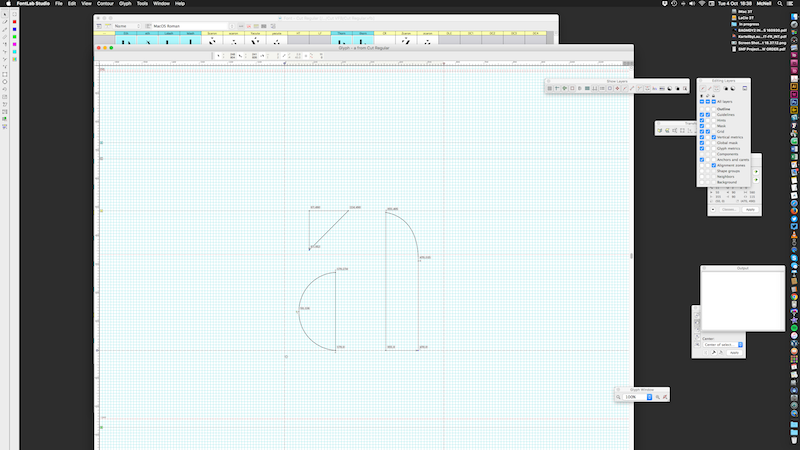
Task: Select the Thorn glyph cell in Font window
Action: coord(341,38)
